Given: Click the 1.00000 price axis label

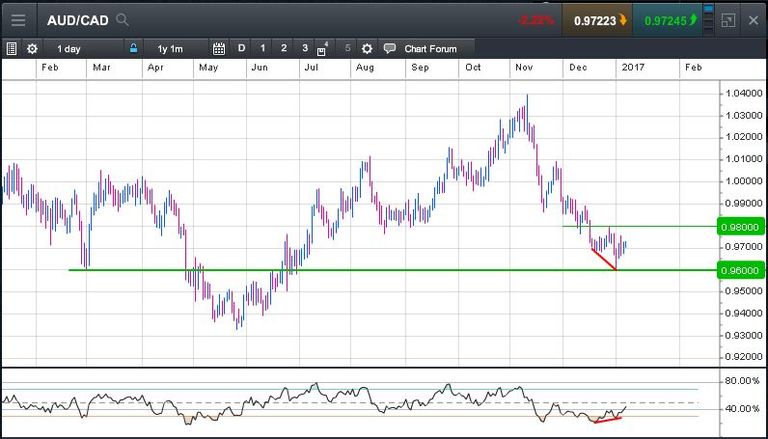Looking at the screenshot, I should (744, 181).
